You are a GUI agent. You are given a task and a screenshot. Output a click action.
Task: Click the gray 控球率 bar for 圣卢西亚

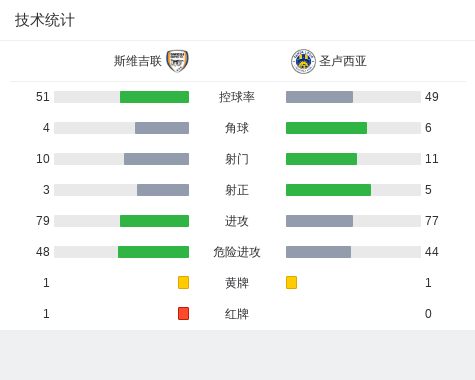coord(319,97)
